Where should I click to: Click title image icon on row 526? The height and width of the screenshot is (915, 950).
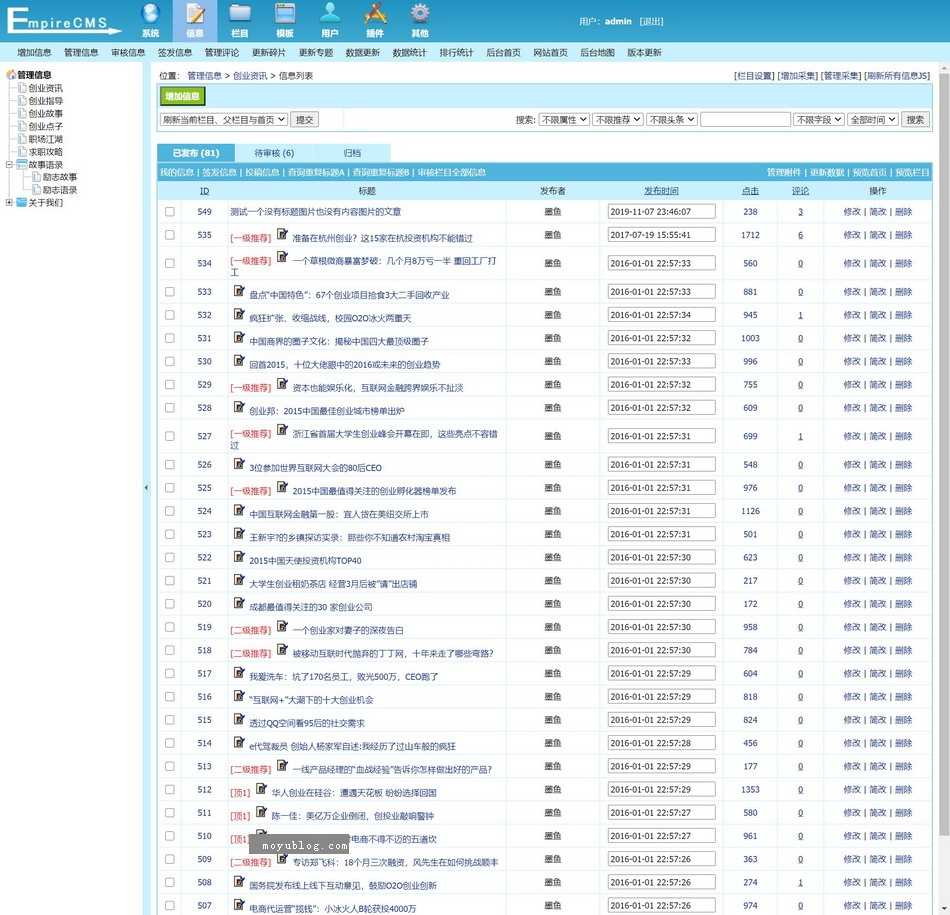point(239,464)
